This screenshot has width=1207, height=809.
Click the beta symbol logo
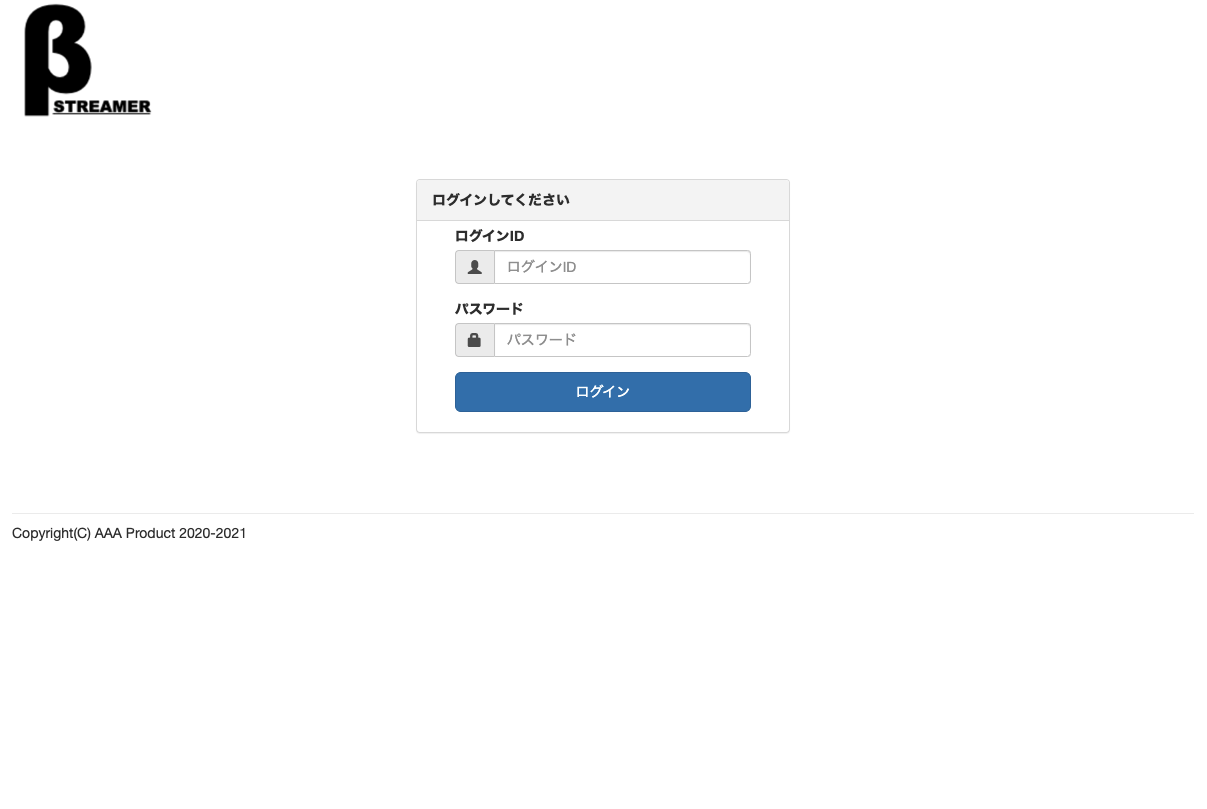tap(58, 58)
